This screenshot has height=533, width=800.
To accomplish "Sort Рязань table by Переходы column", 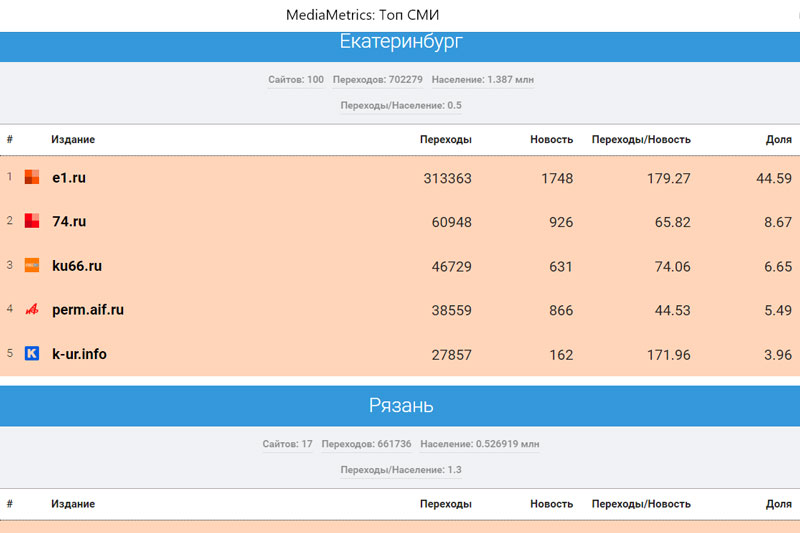I will [x=445, y=504].
